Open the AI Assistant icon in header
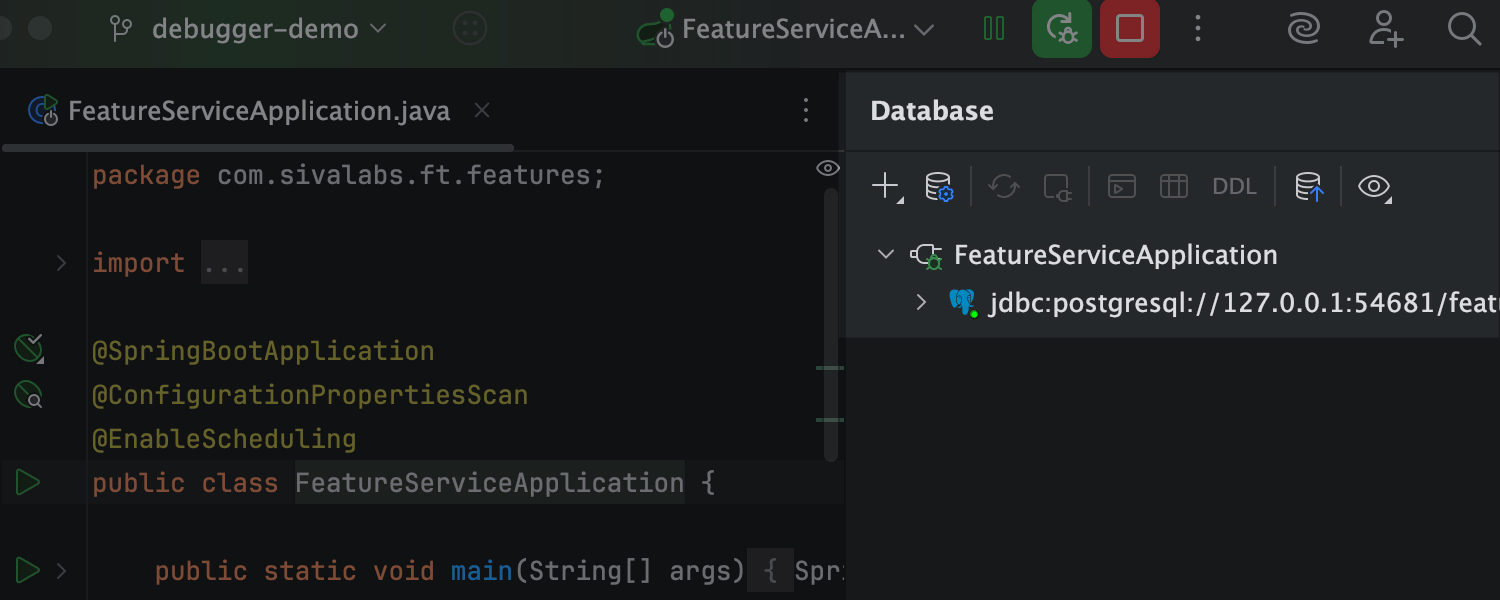The height and width of the screenshot is (600, 1500). 1303,29
